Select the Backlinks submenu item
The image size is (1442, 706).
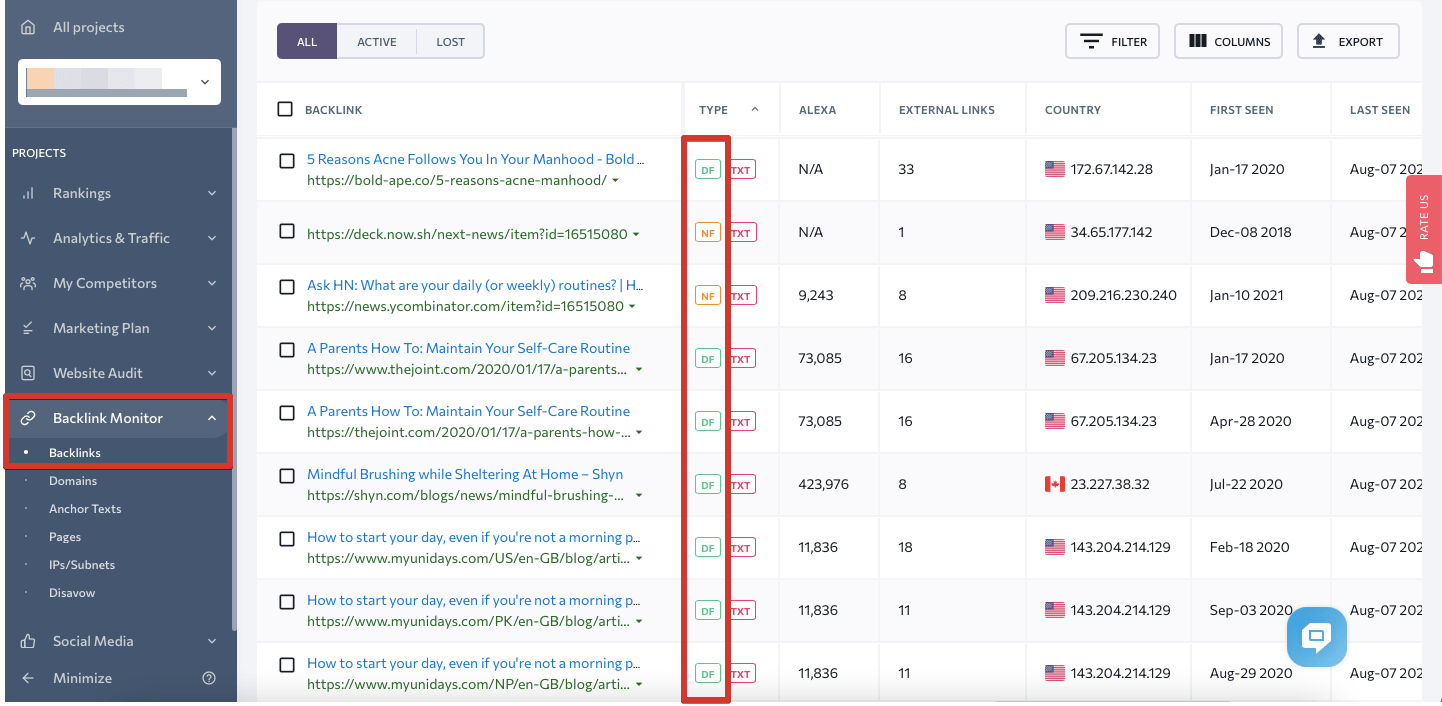(x=75, y=453)
